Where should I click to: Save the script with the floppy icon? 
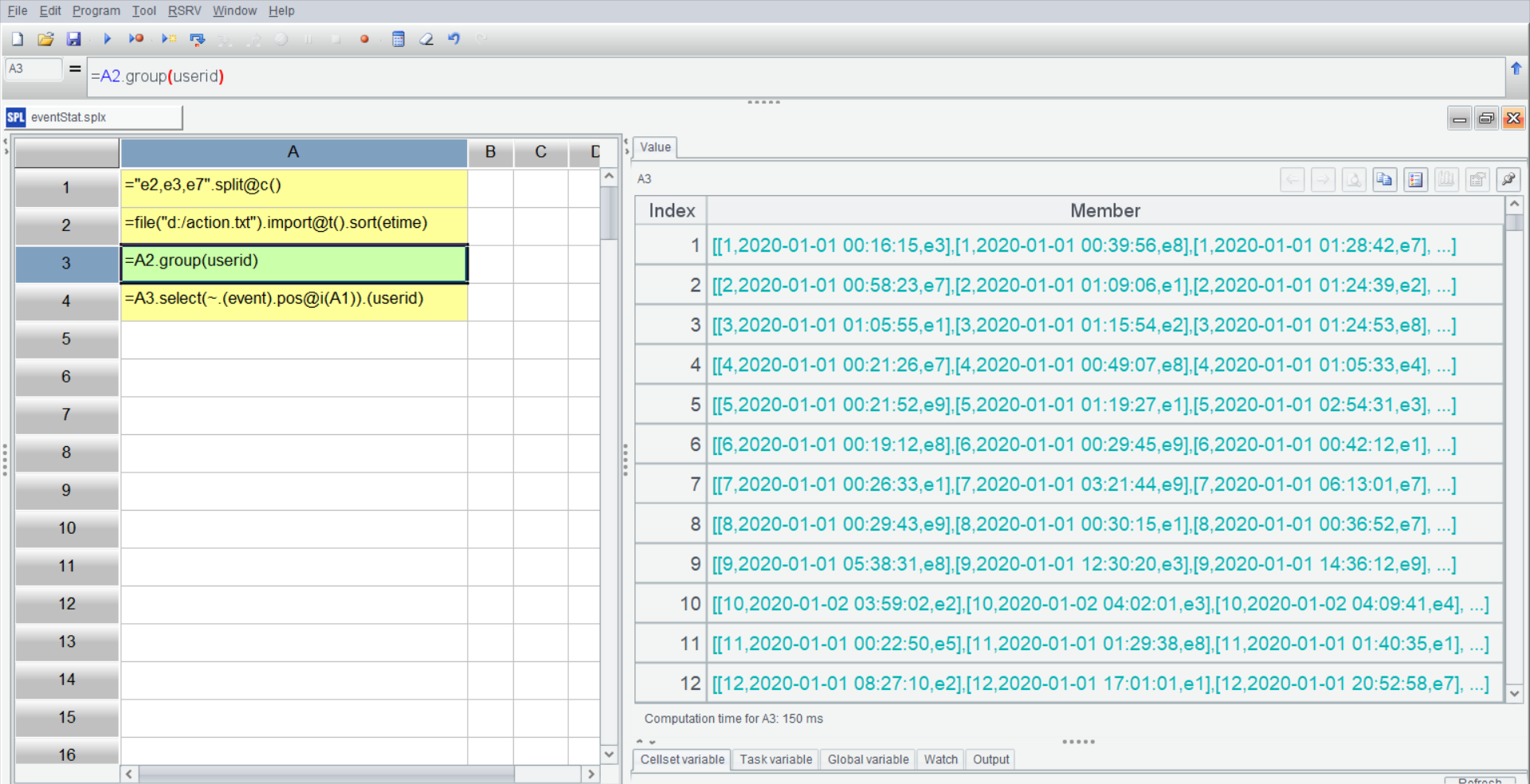[73, 39]
